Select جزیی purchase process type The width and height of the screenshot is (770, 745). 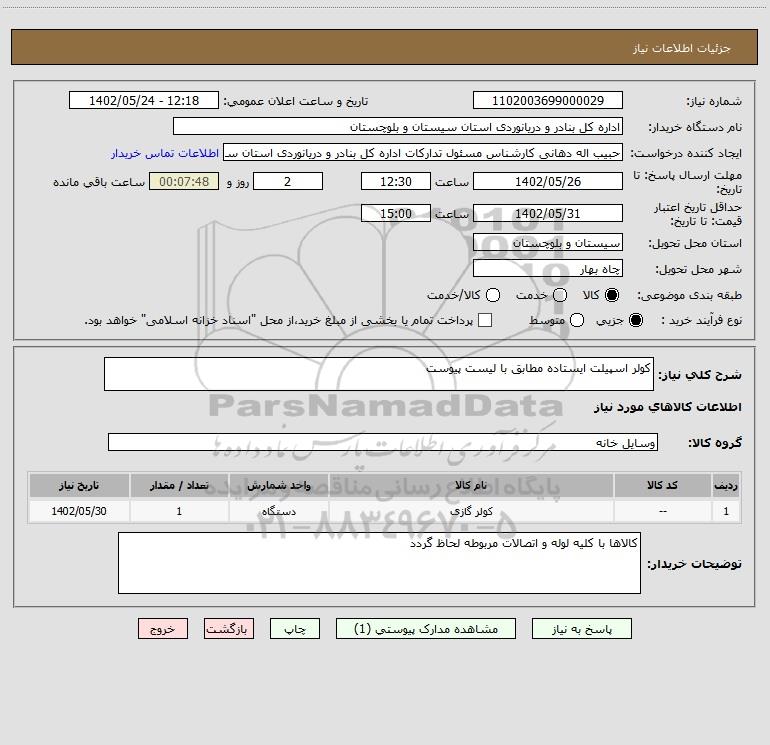coord(636,320)
